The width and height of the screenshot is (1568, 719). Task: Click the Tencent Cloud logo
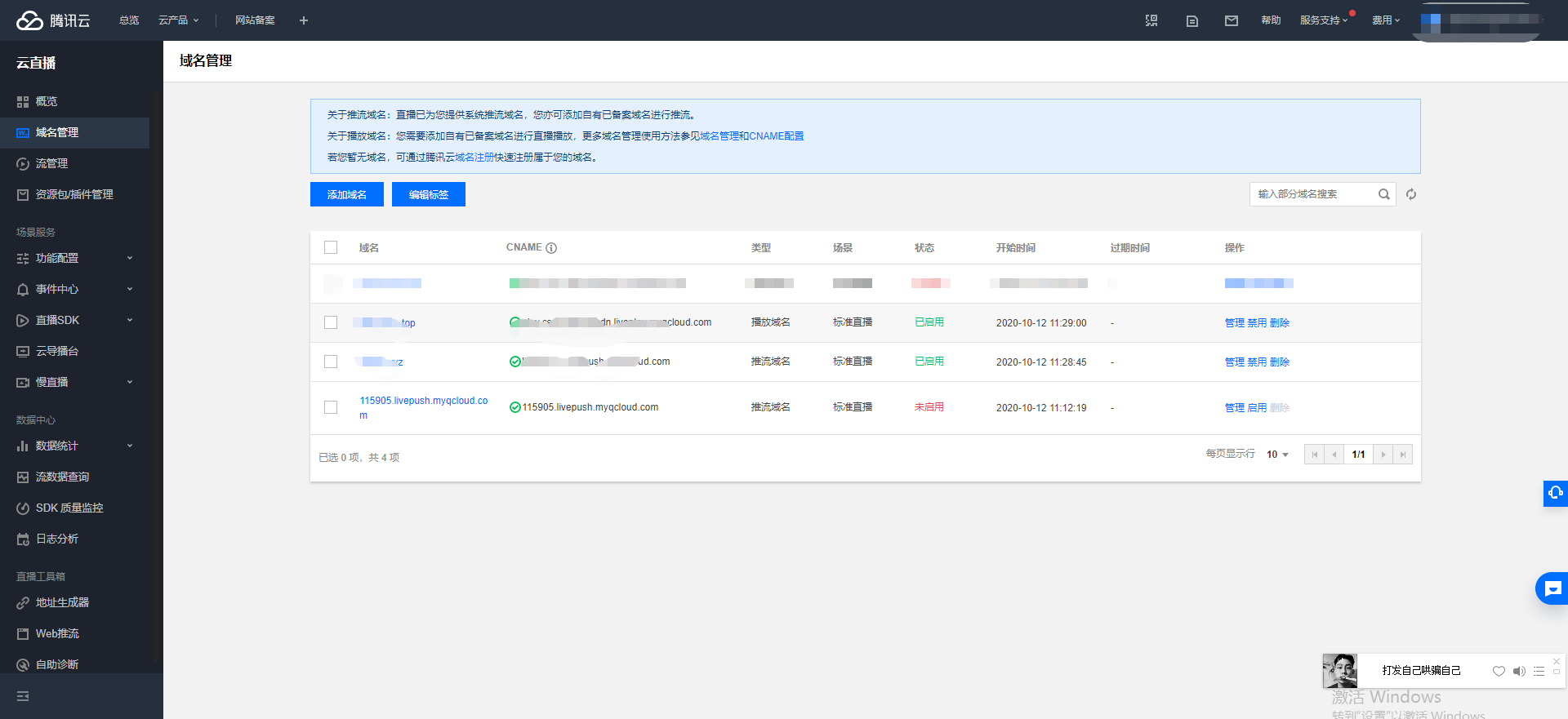(53, 20)
